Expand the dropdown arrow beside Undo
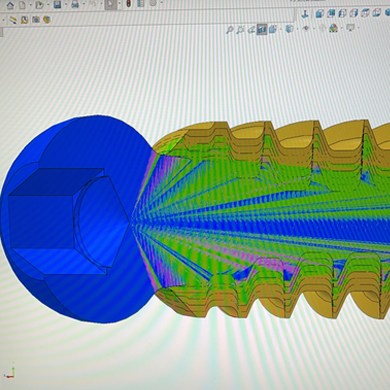 101,3
